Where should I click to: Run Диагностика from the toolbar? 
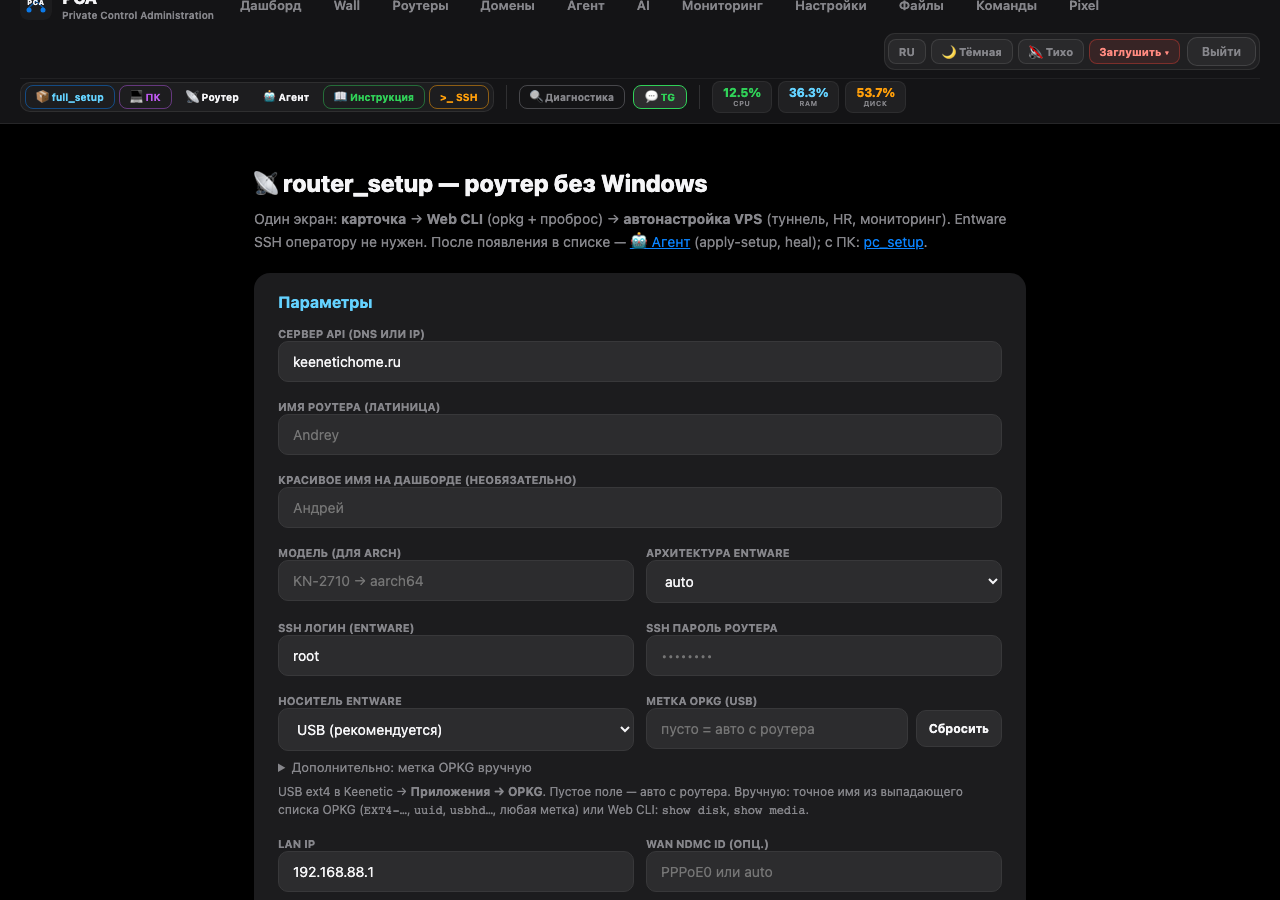[x=572, y=97]
